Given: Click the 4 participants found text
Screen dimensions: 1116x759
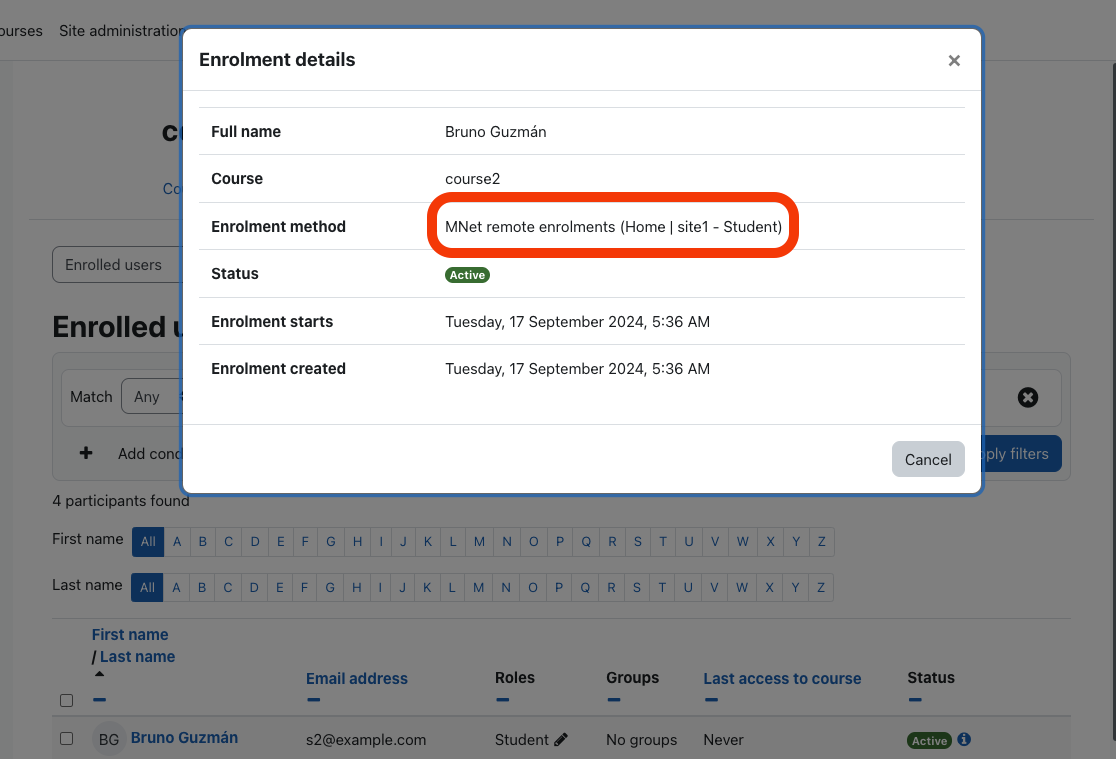Looking at the screenshot, I should (x=121, y=501).
